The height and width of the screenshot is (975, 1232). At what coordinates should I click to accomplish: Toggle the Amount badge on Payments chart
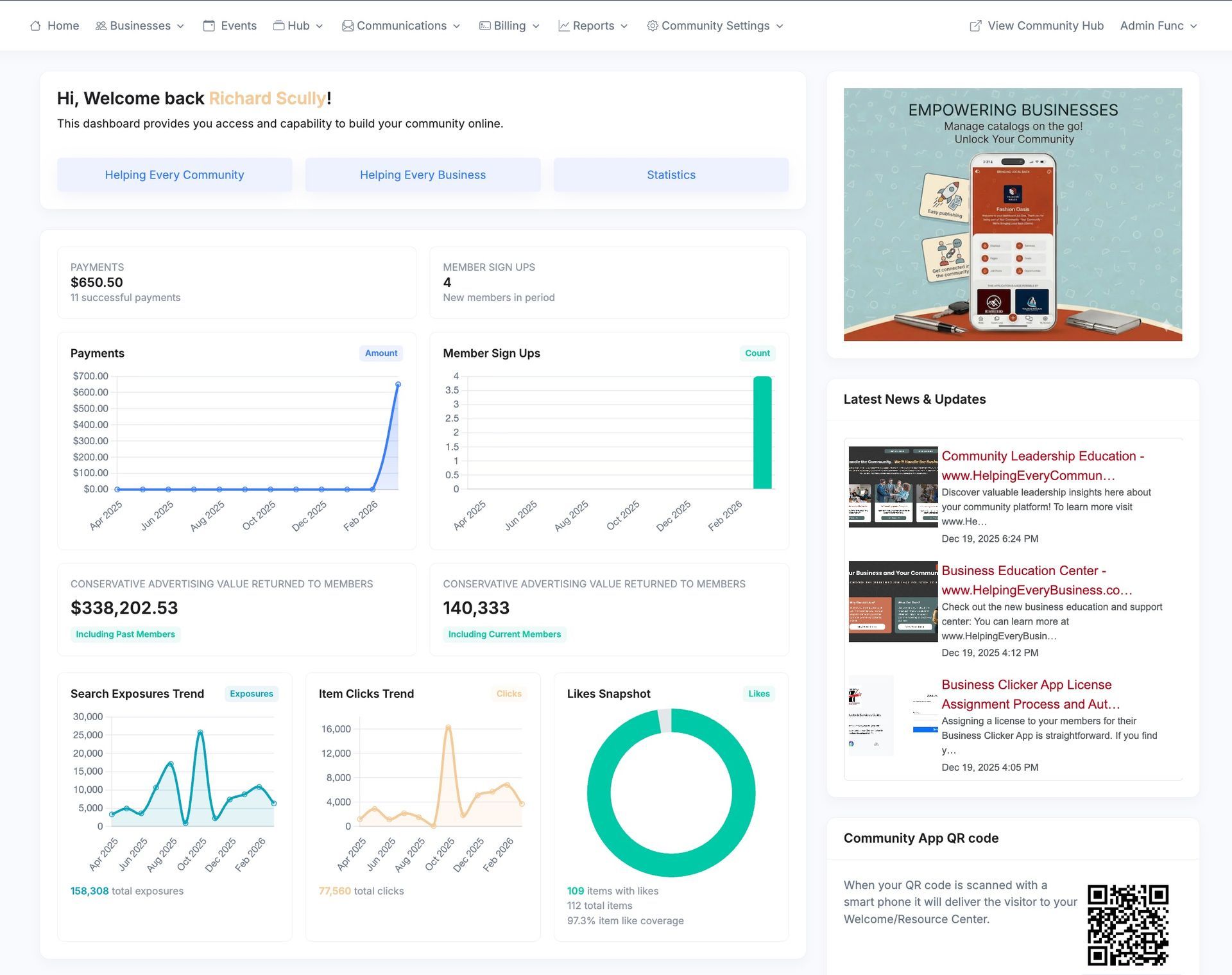click(381, 353)
